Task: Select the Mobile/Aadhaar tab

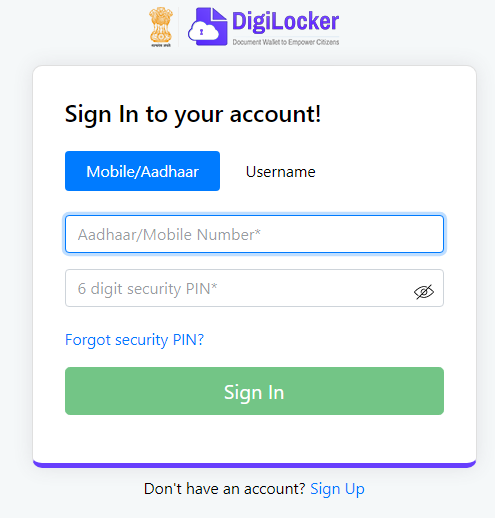Action: click(x=142, y=171)
